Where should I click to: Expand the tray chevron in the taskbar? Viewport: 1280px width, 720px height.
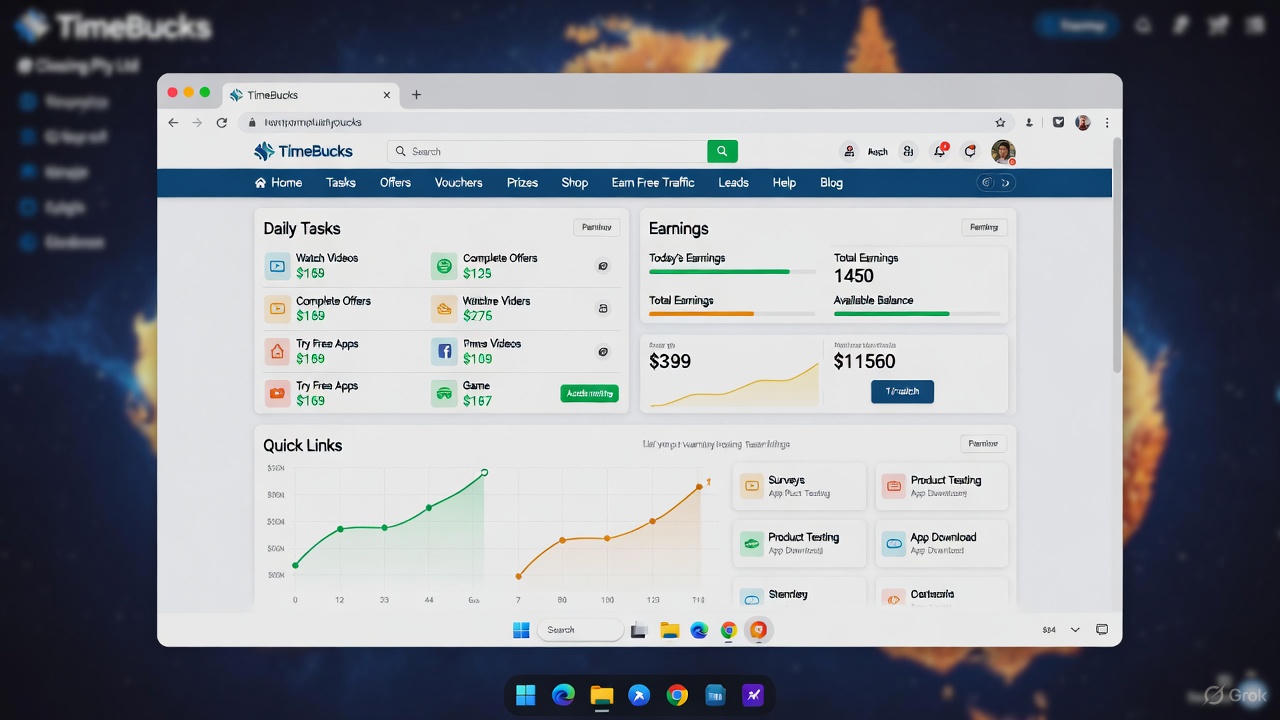[1075, 630]
